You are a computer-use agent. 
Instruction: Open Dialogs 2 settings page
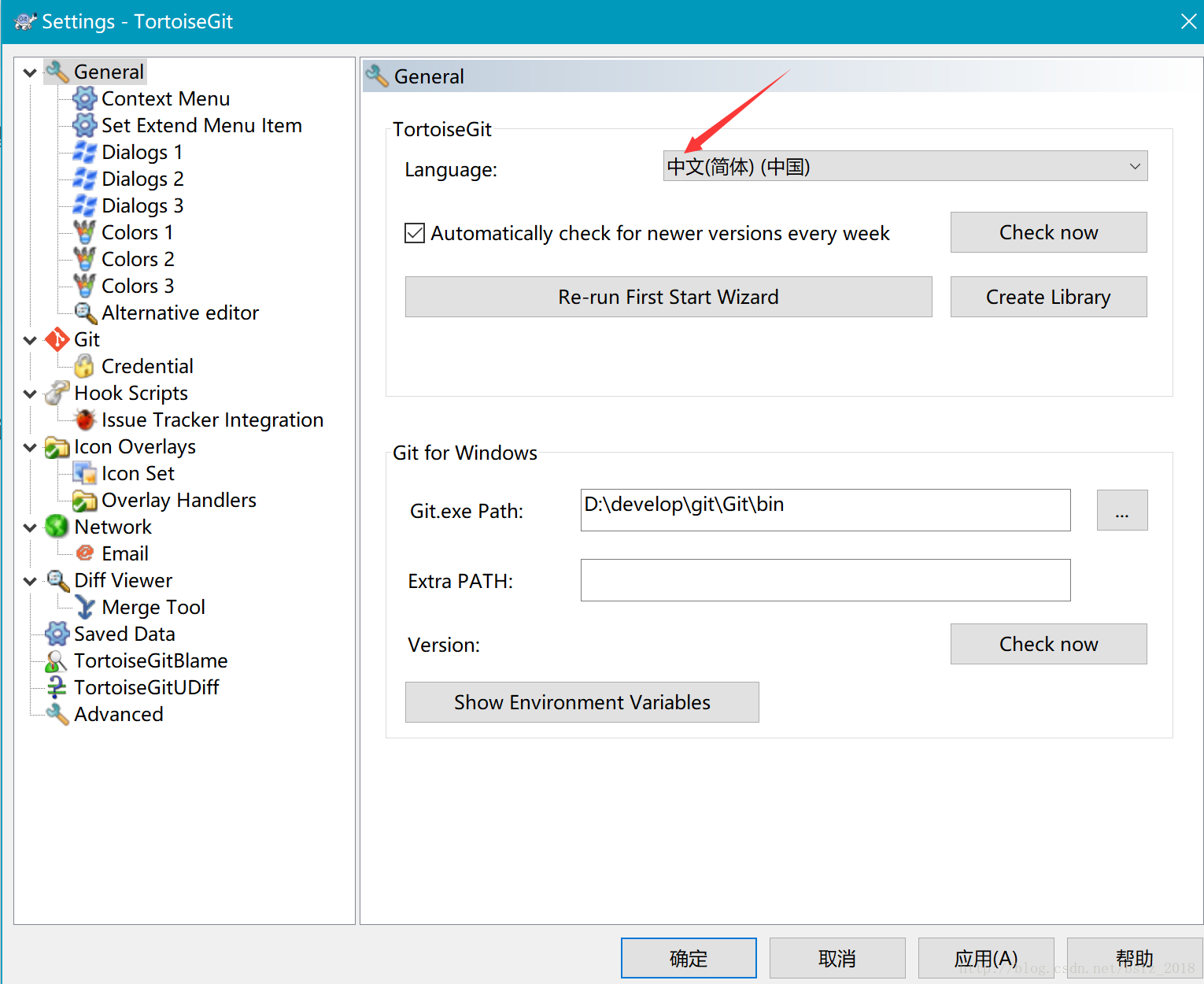click(x=142, y=179)
